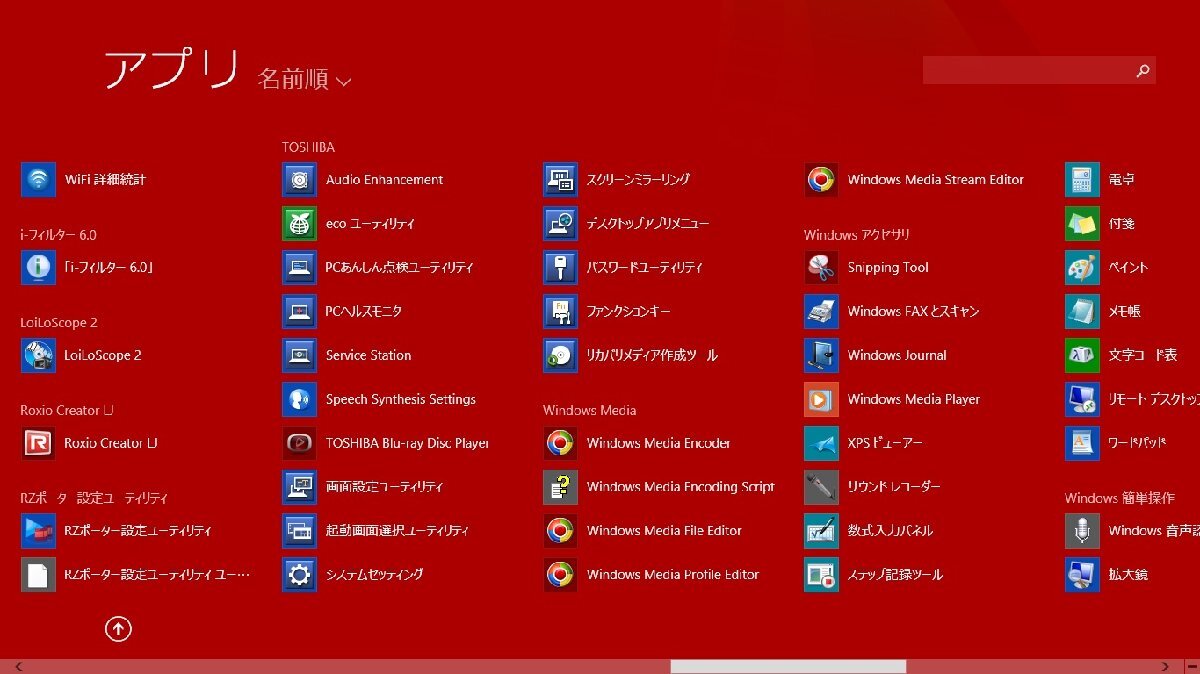Screen dimensions: 1200x674
Task: Open the Snipping Tool scissors icon
Action: [x=821, y=268]
